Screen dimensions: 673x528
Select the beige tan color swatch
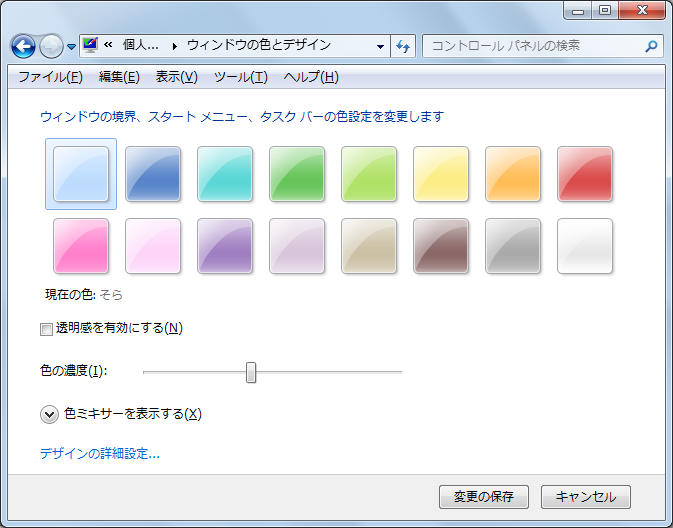369,246
